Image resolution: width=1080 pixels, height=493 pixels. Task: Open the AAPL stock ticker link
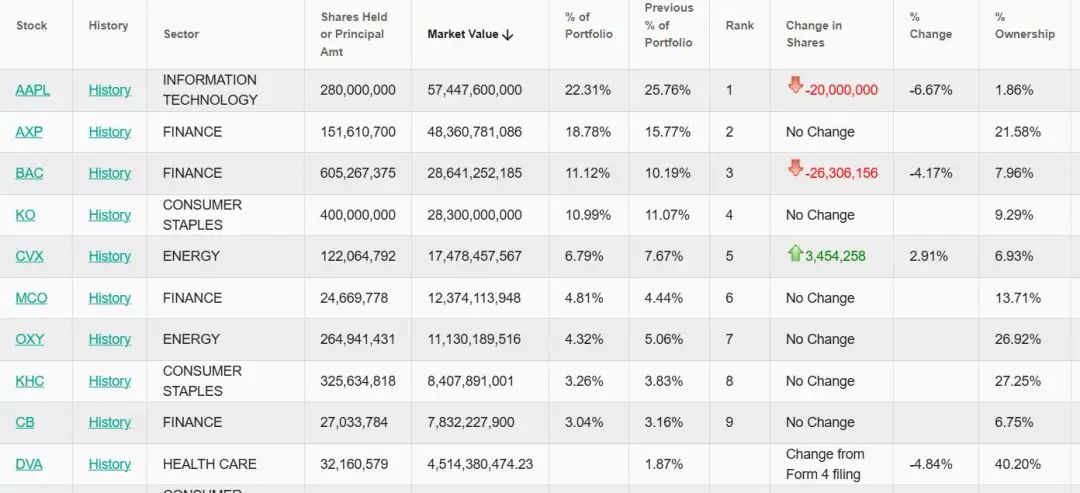32,90
